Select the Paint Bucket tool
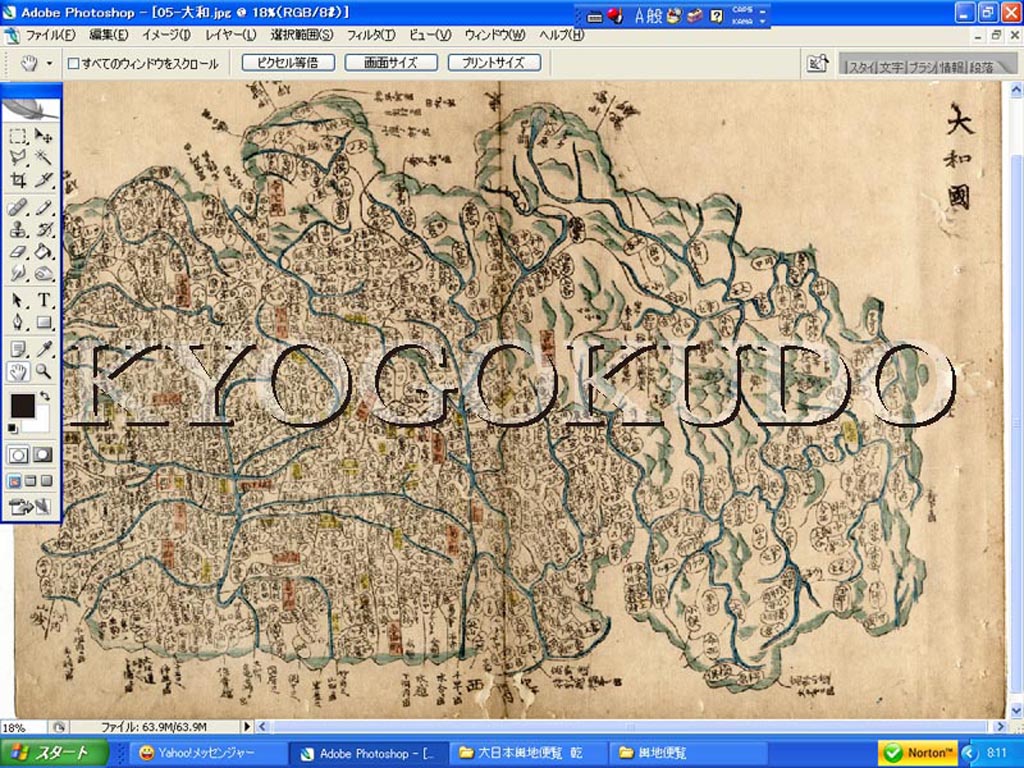Image resolution: width=1024 pixels, height=768 pixels. (43, 251)
